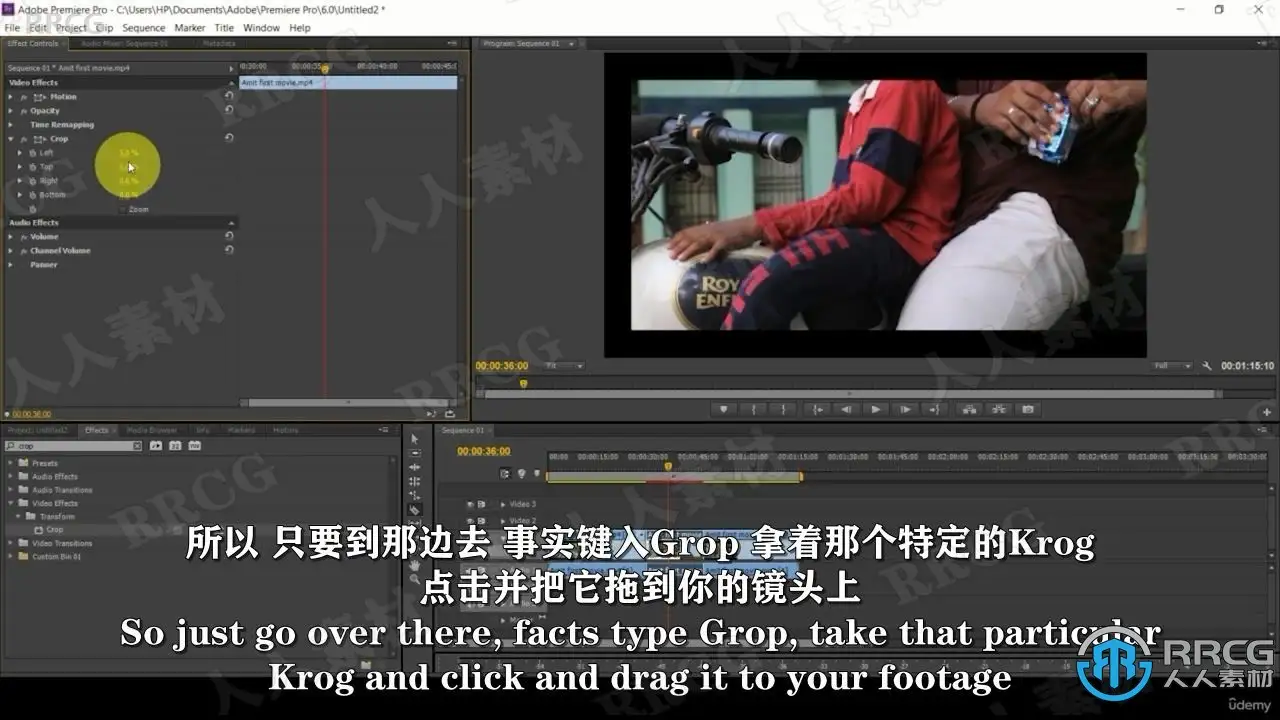Collapse the Video Effects folder
The width and height of the screenshot is (1280, 720).
[11, 503]
